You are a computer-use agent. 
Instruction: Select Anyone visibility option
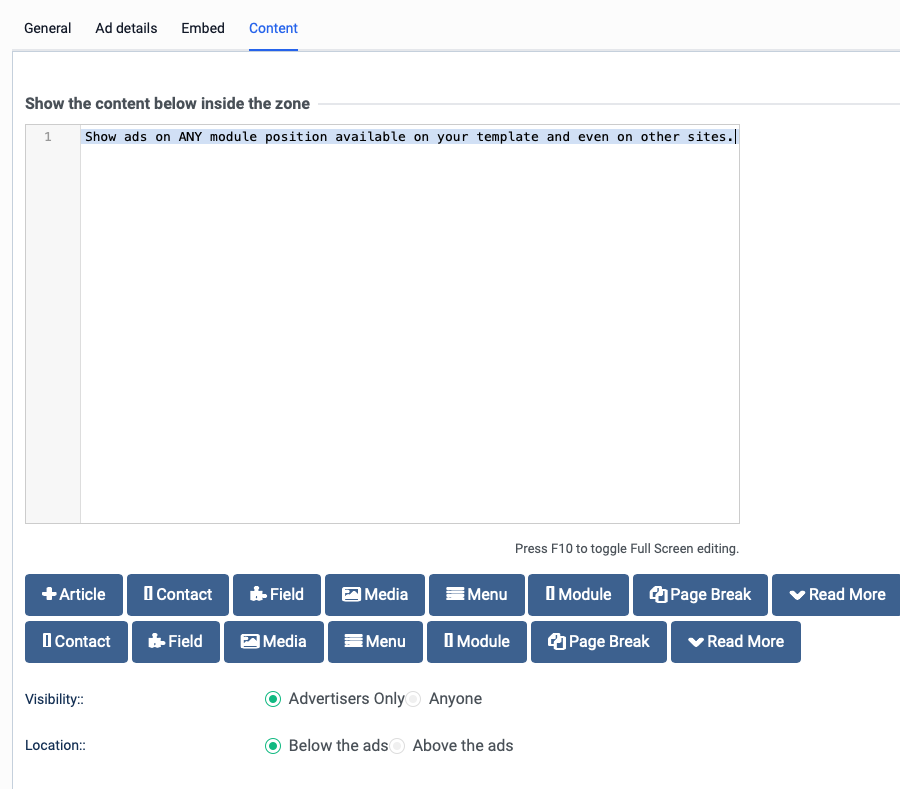point(413,699)
